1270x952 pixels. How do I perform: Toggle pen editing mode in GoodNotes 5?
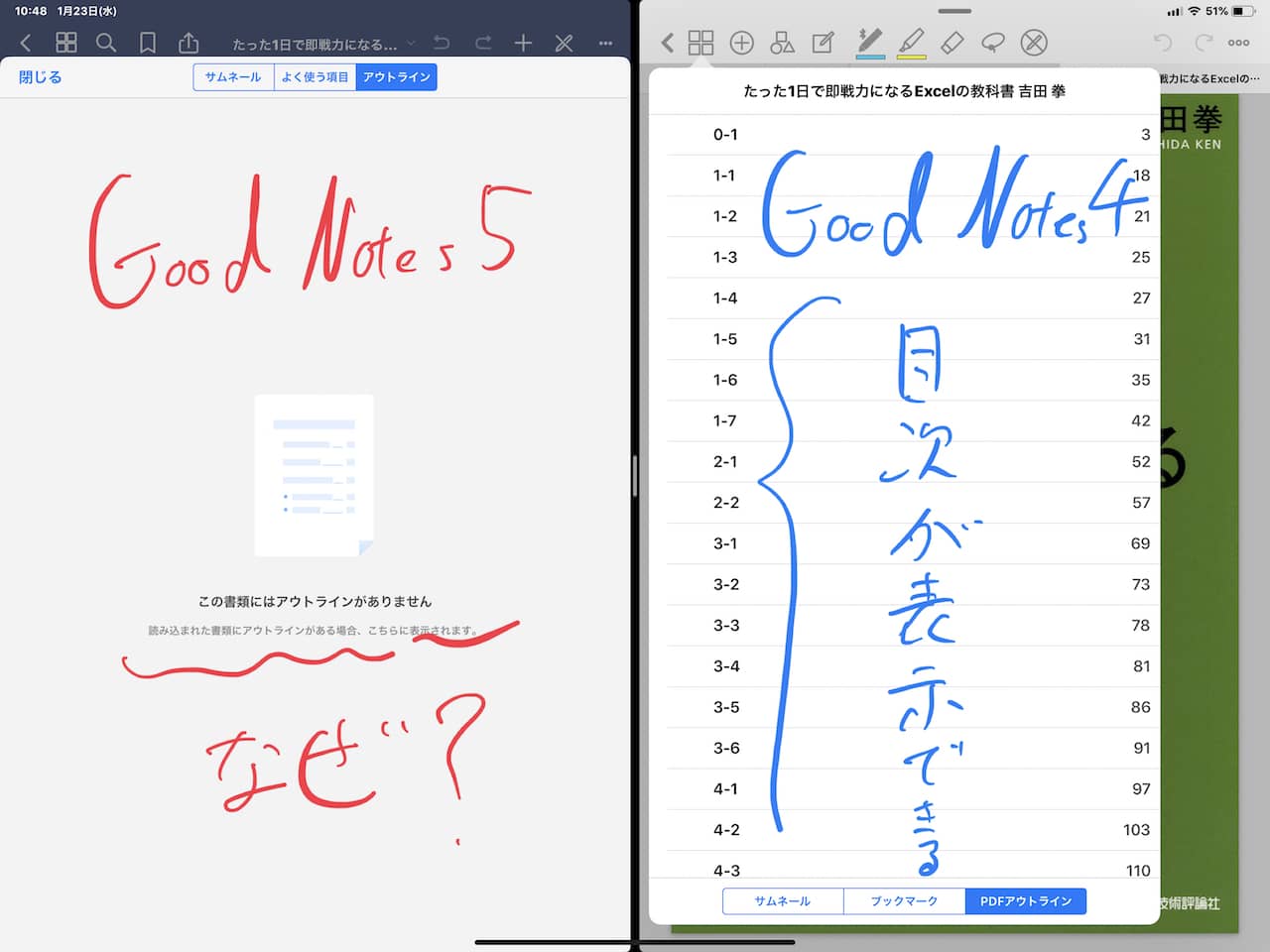tap(564, 43)
